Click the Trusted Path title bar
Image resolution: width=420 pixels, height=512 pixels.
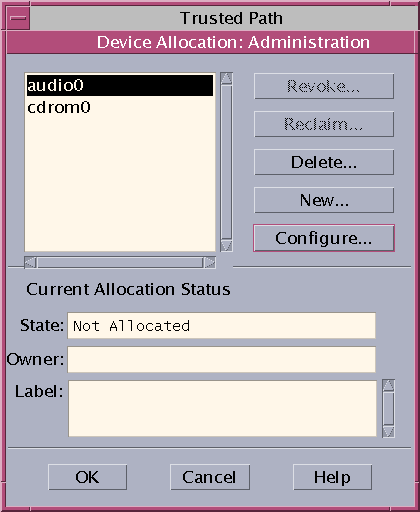tap(223, 18)
